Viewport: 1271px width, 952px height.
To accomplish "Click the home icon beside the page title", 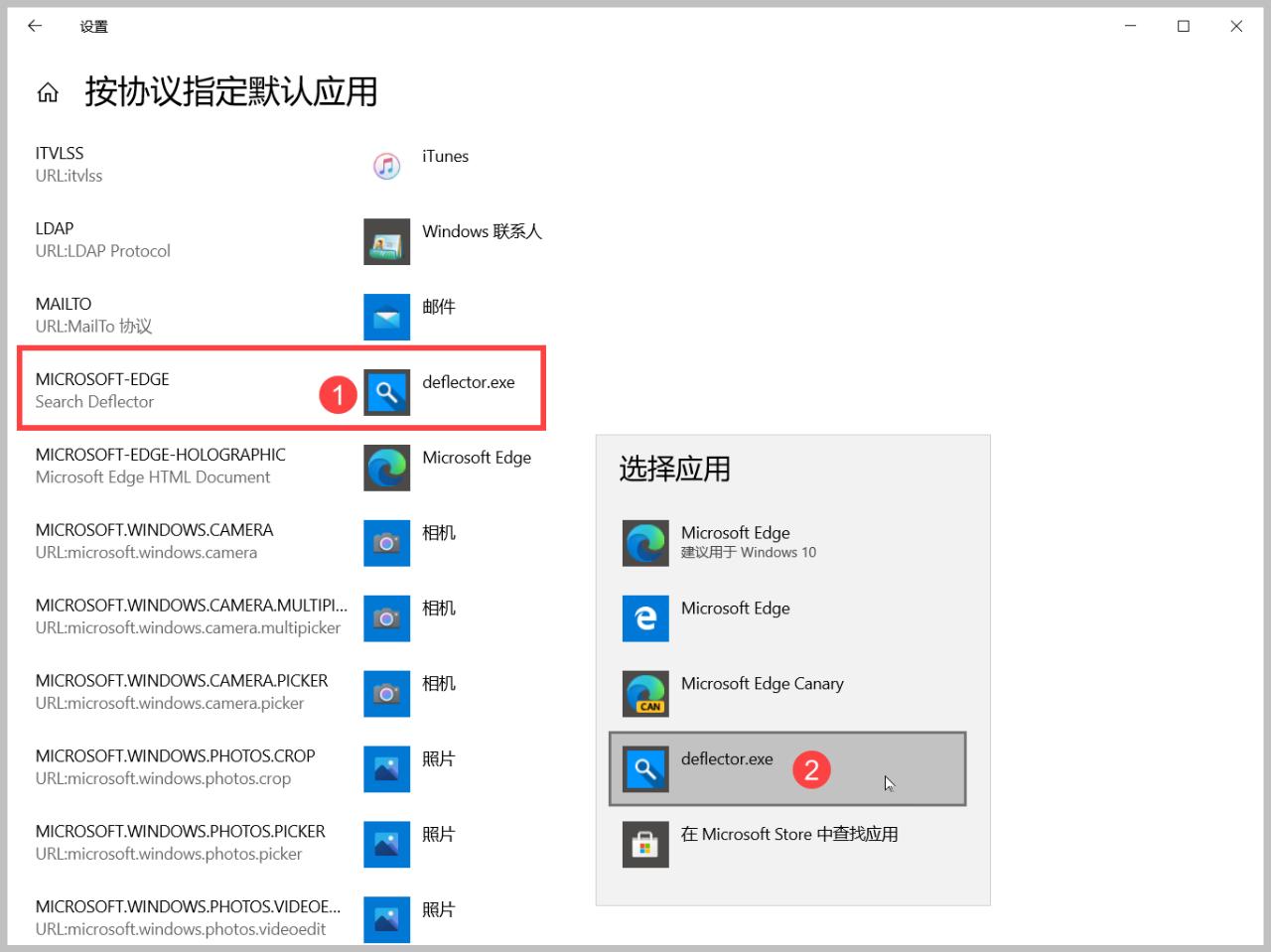I will (x=48, y=91).
